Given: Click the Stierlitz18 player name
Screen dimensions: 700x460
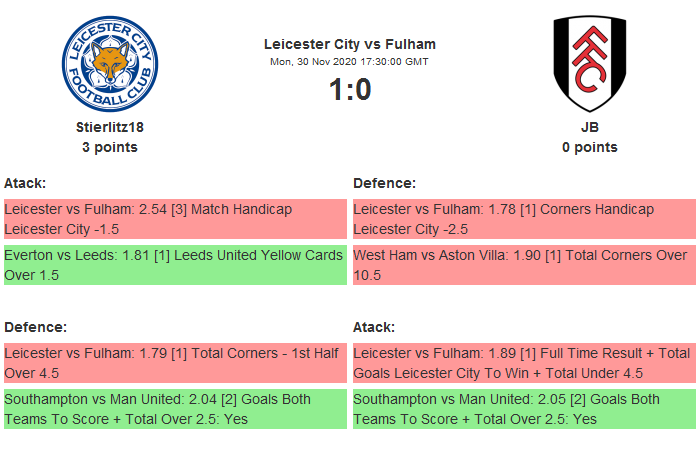Looking at the screenshot, I should pyautogui.click(x=110, y=127).
